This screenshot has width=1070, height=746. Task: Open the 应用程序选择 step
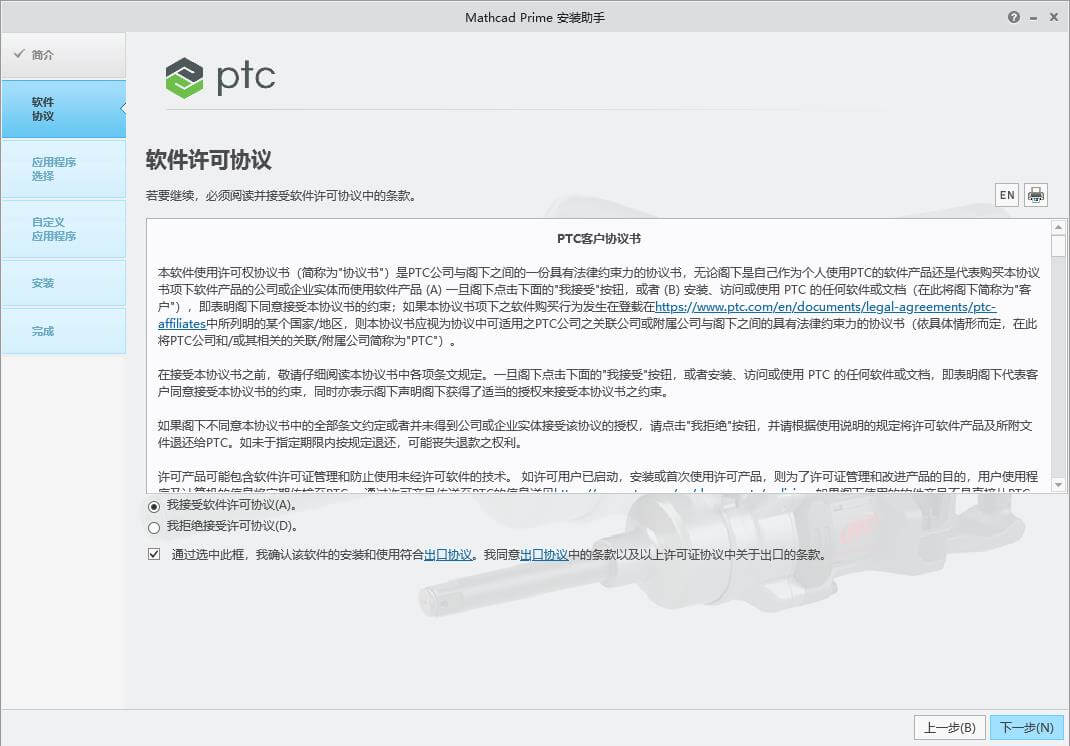(x=63, y=169)
